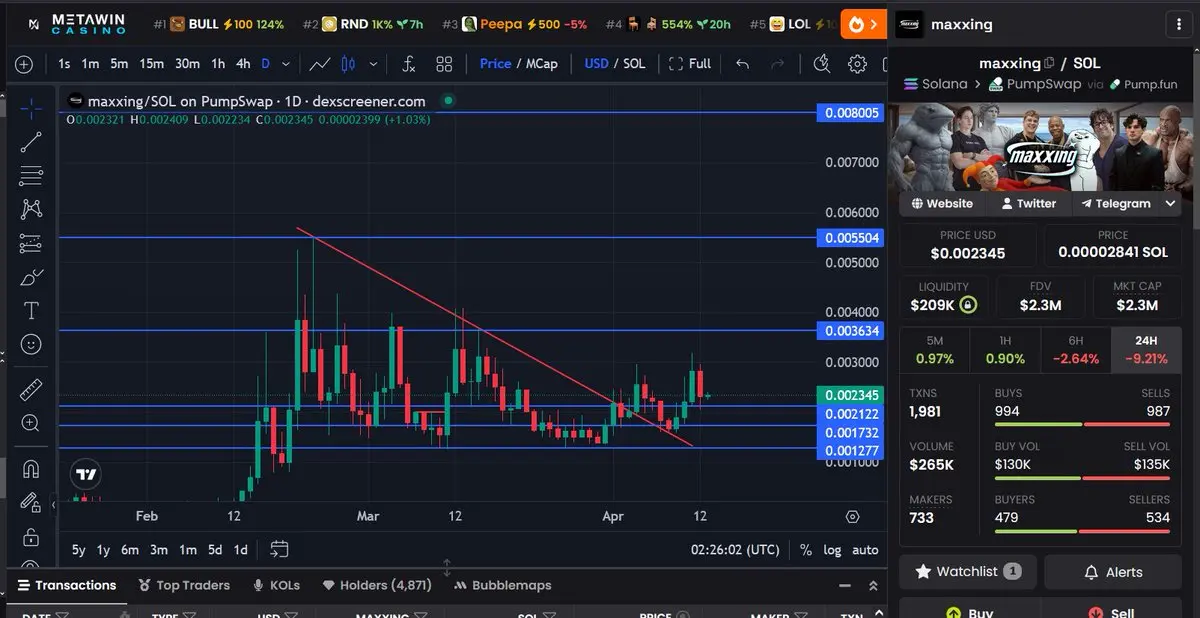
Task: Undo the last chart action
Action: pyautogui.click(x=742, y=64)
